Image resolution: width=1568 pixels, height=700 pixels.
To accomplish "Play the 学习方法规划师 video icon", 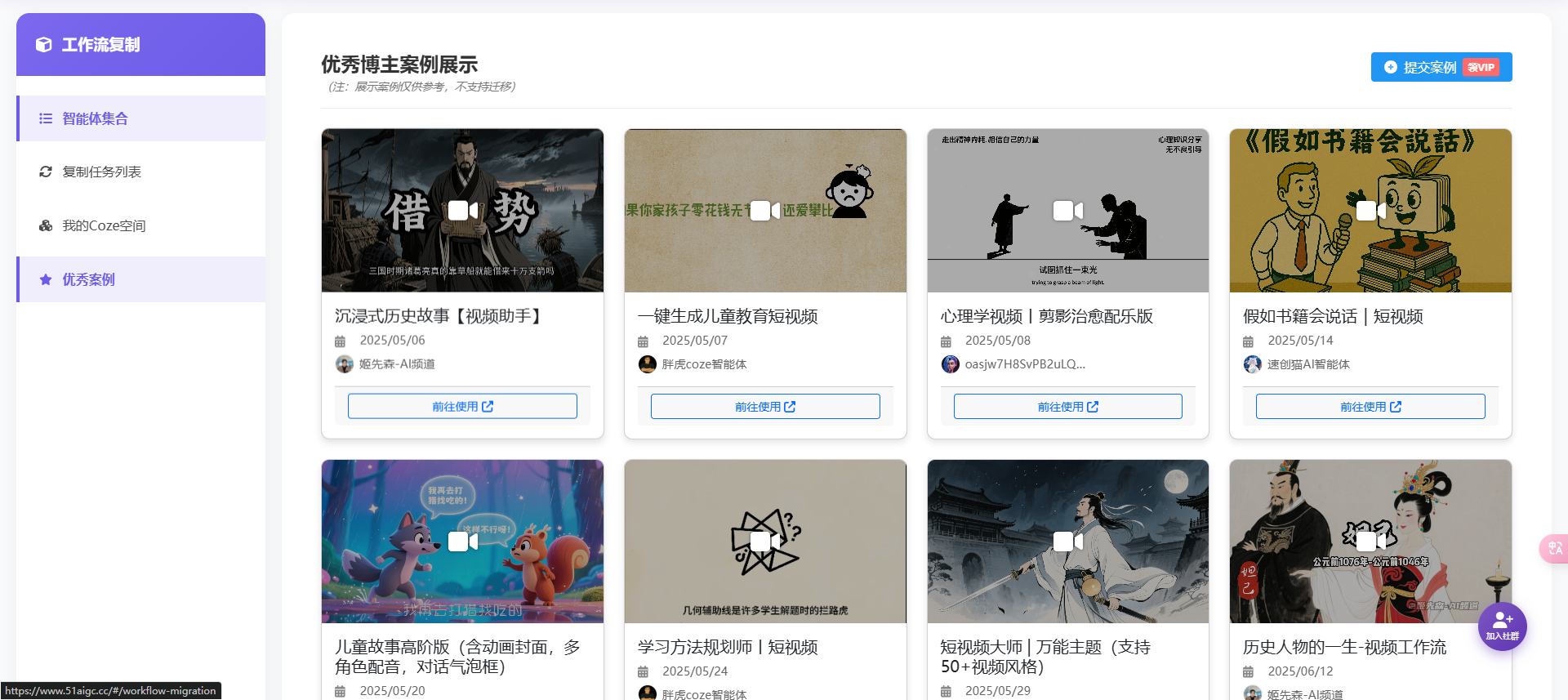I will pyautogui.click(x=765, y=541).
